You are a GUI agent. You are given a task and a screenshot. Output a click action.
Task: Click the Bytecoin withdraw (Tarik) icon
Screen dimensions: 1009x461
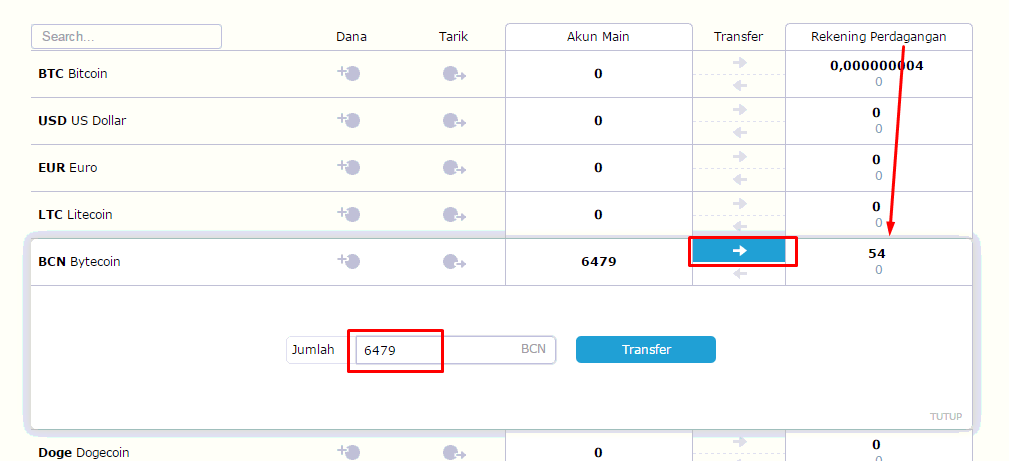pyautogui.click(x=454, y=262)
